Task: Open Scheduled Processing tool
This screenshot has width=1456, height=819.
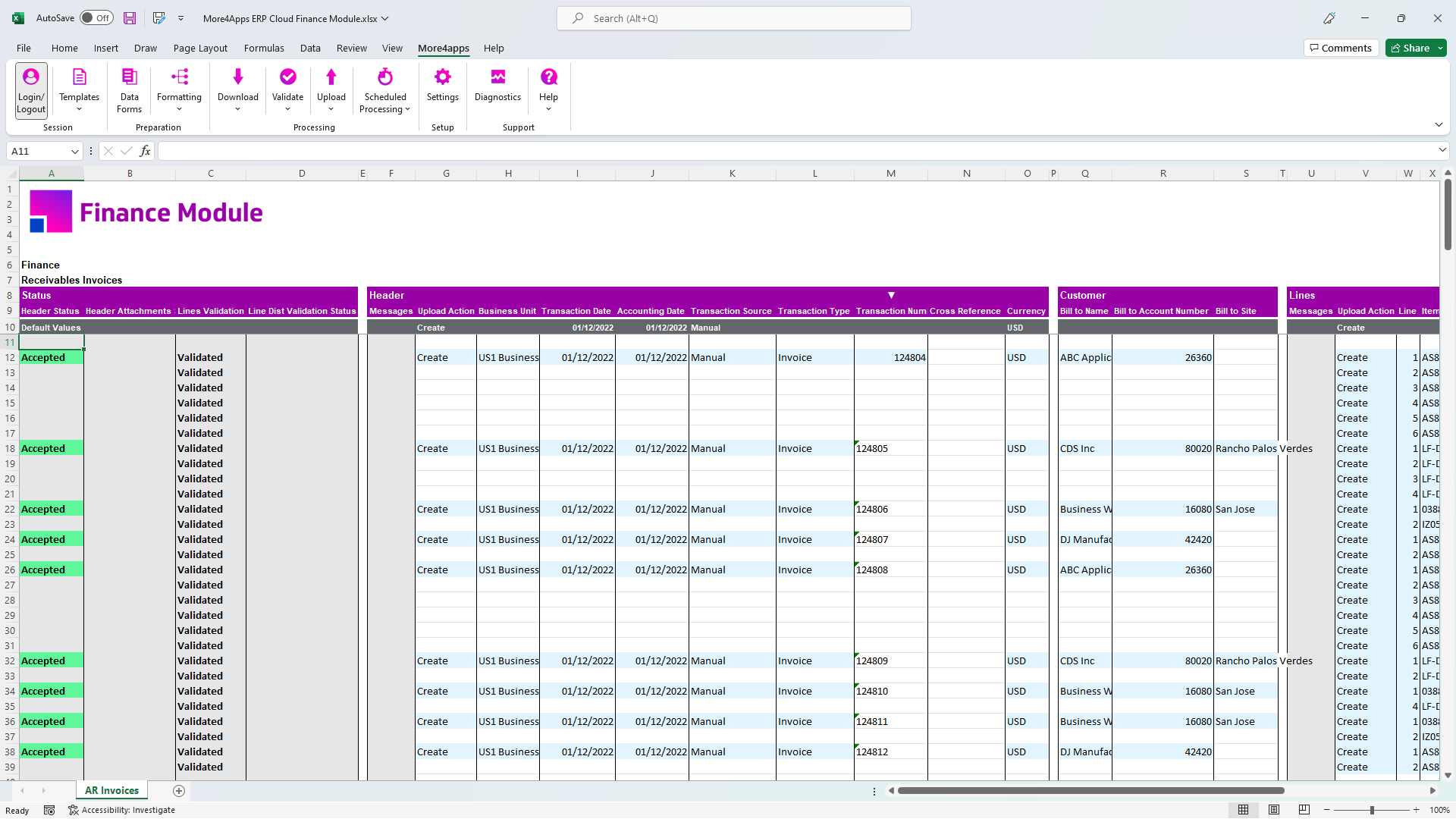Action: point(385,90)
